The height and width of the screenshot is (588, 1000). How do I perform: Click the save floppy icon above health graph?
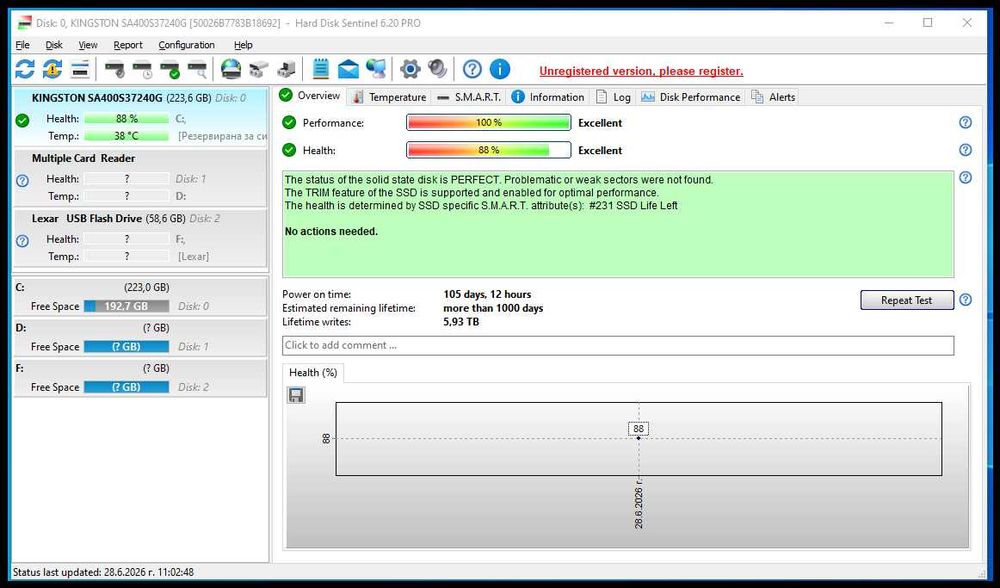tap(296, 395)
